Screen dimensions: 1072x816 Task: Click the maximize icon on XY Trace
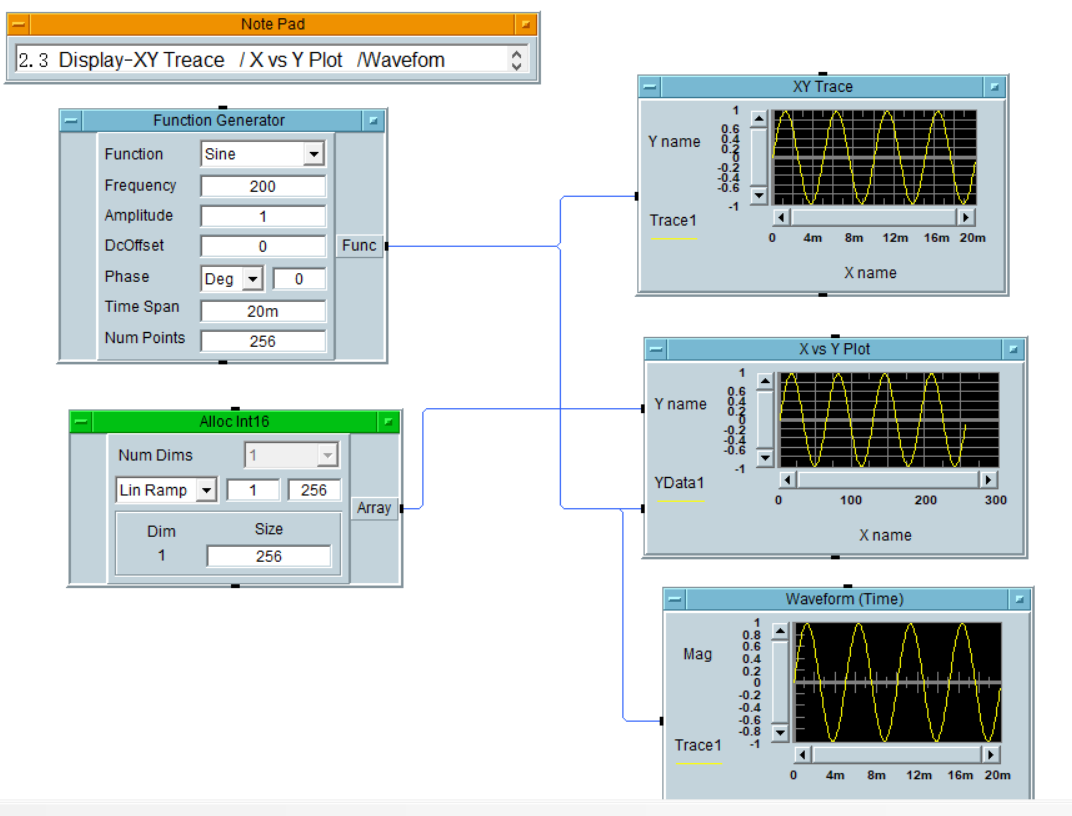(x=994, y=87)
